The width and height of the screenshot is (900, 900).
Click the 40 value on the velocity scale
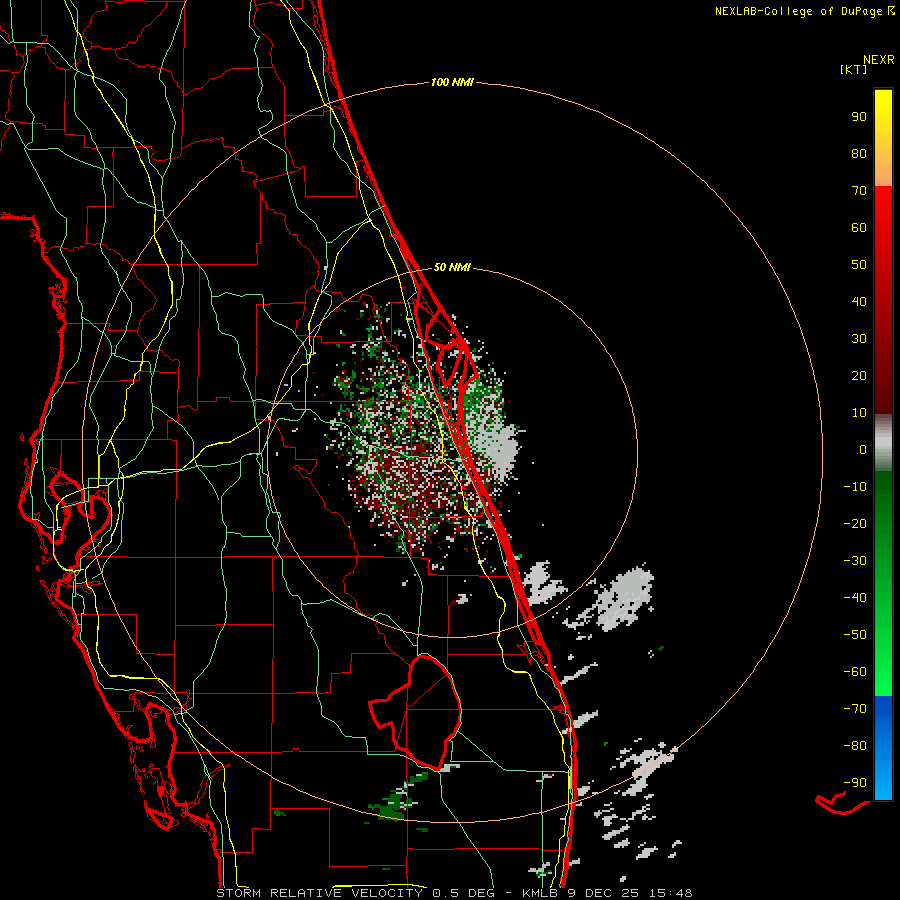click(859, 301)
